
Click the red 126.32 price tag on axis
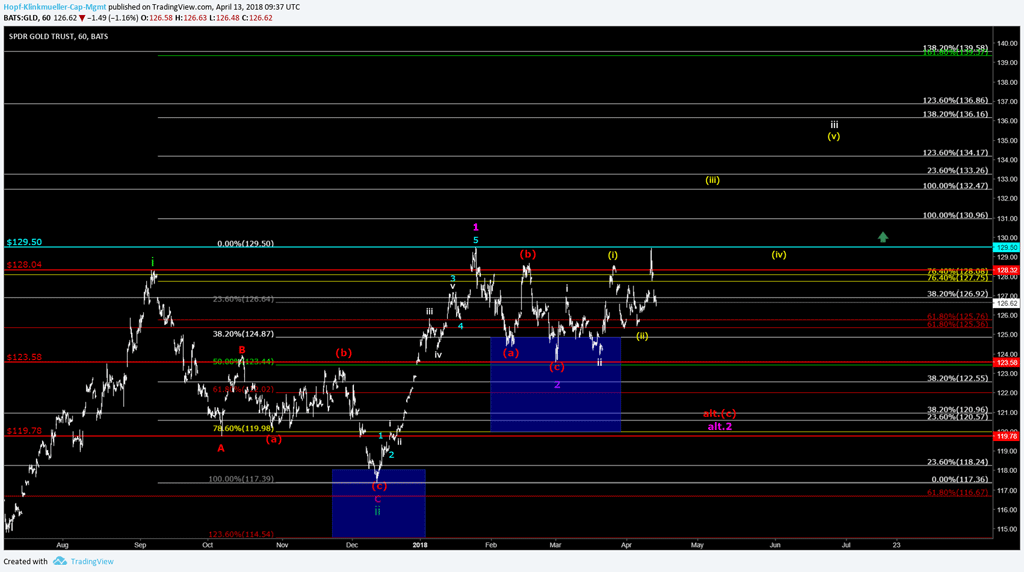(1007, 270)
